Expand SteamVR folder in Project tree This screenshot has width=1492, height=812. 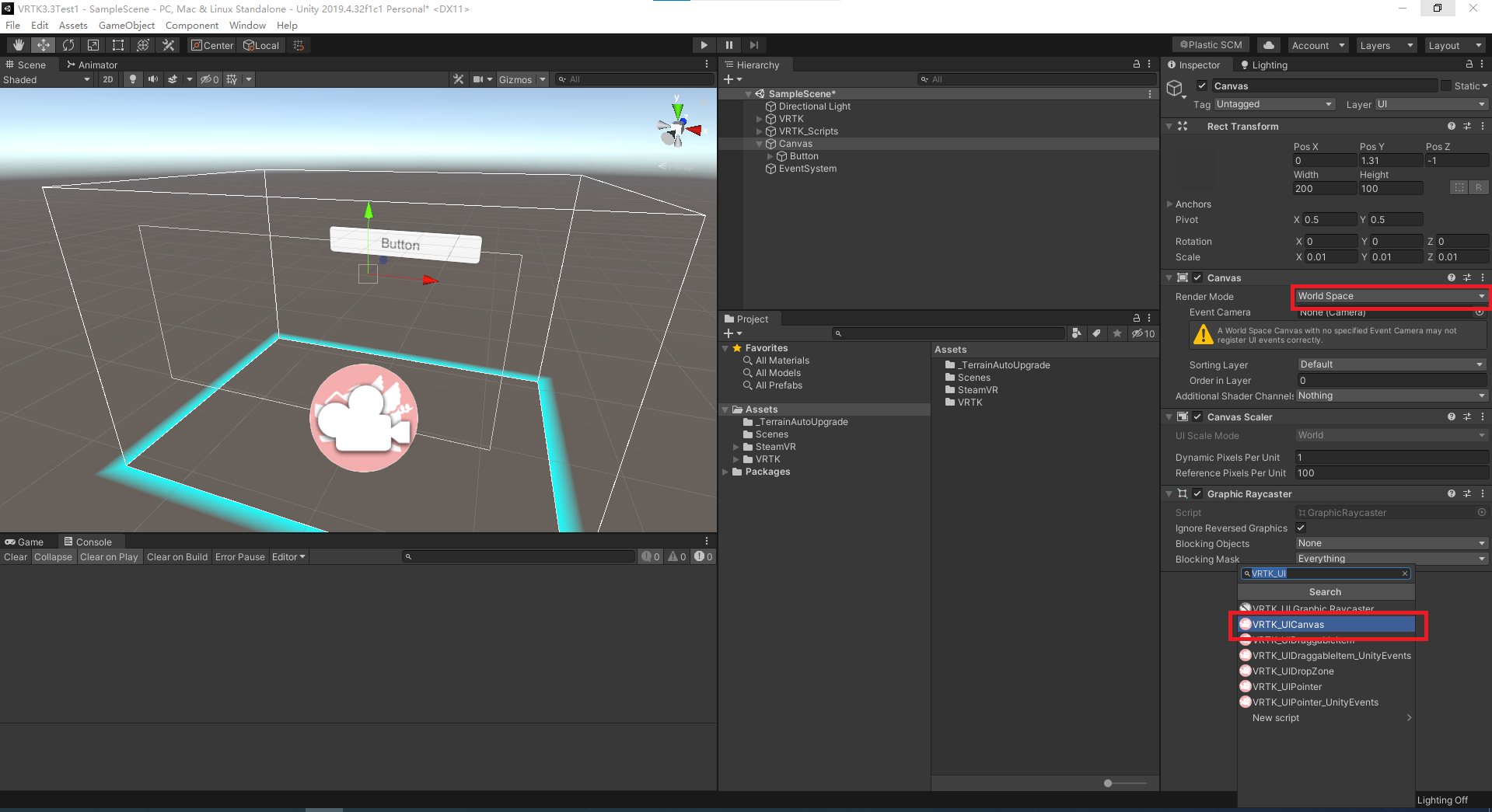point(736,447)
